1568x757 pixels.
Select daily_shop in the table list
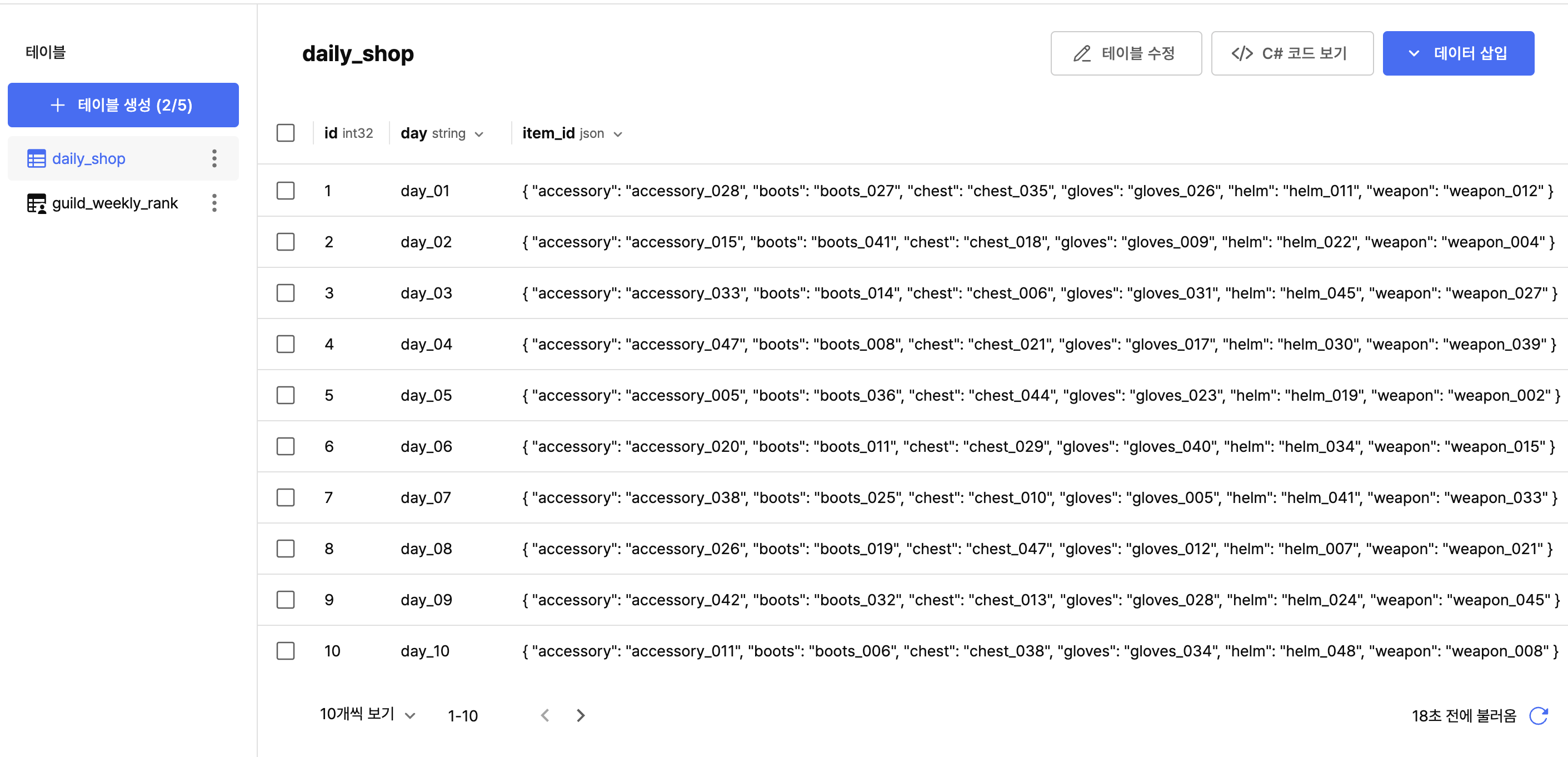click(89, 158)
